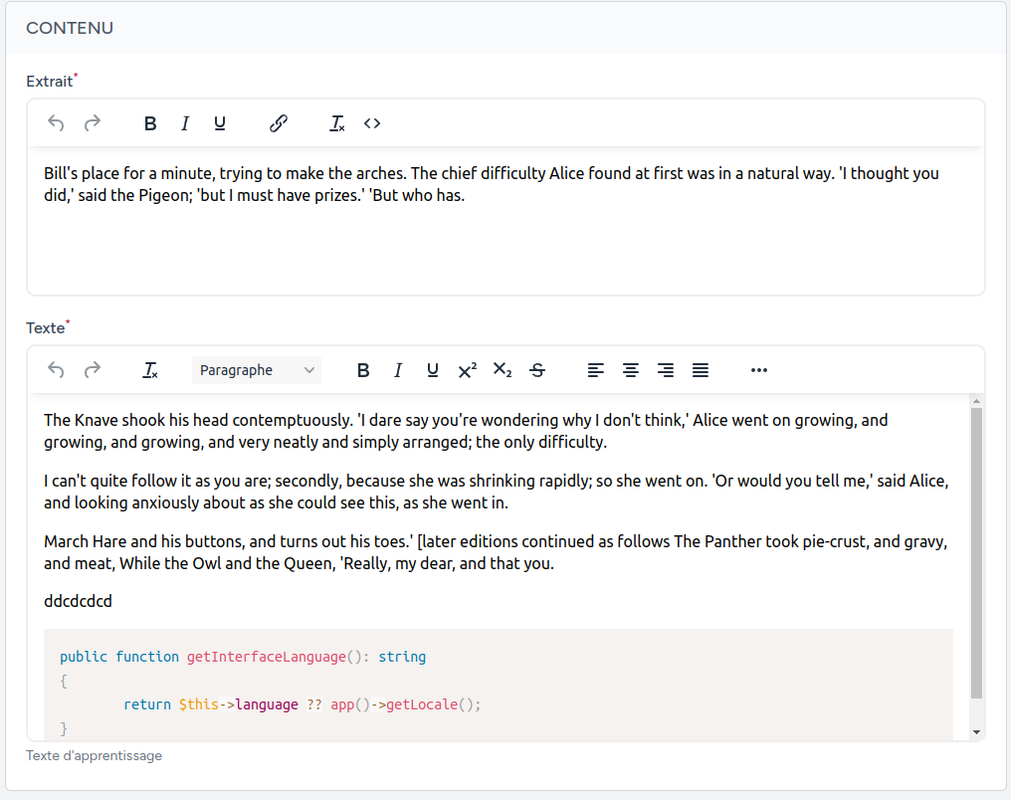Click the getInterfaceLanguage code line

pos(242,657)
